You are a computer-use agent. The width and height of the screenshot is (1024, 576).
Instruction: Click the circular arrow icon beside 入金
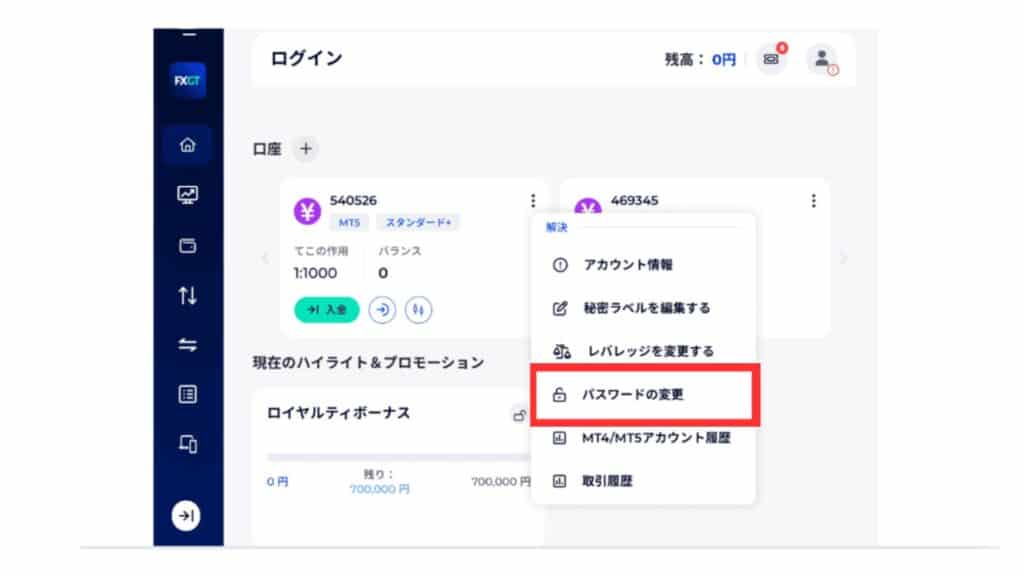382,310
